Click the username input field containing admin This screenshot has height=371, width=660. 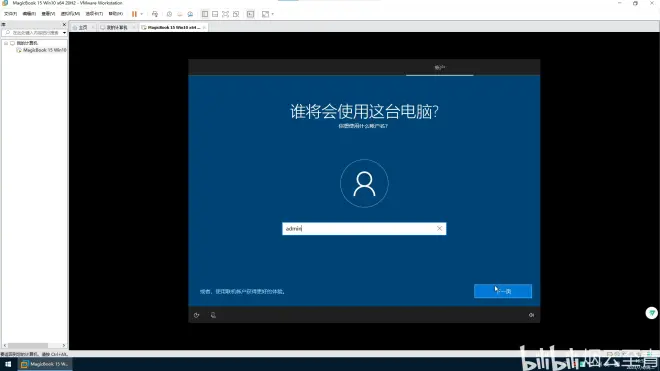coord(364,229)
